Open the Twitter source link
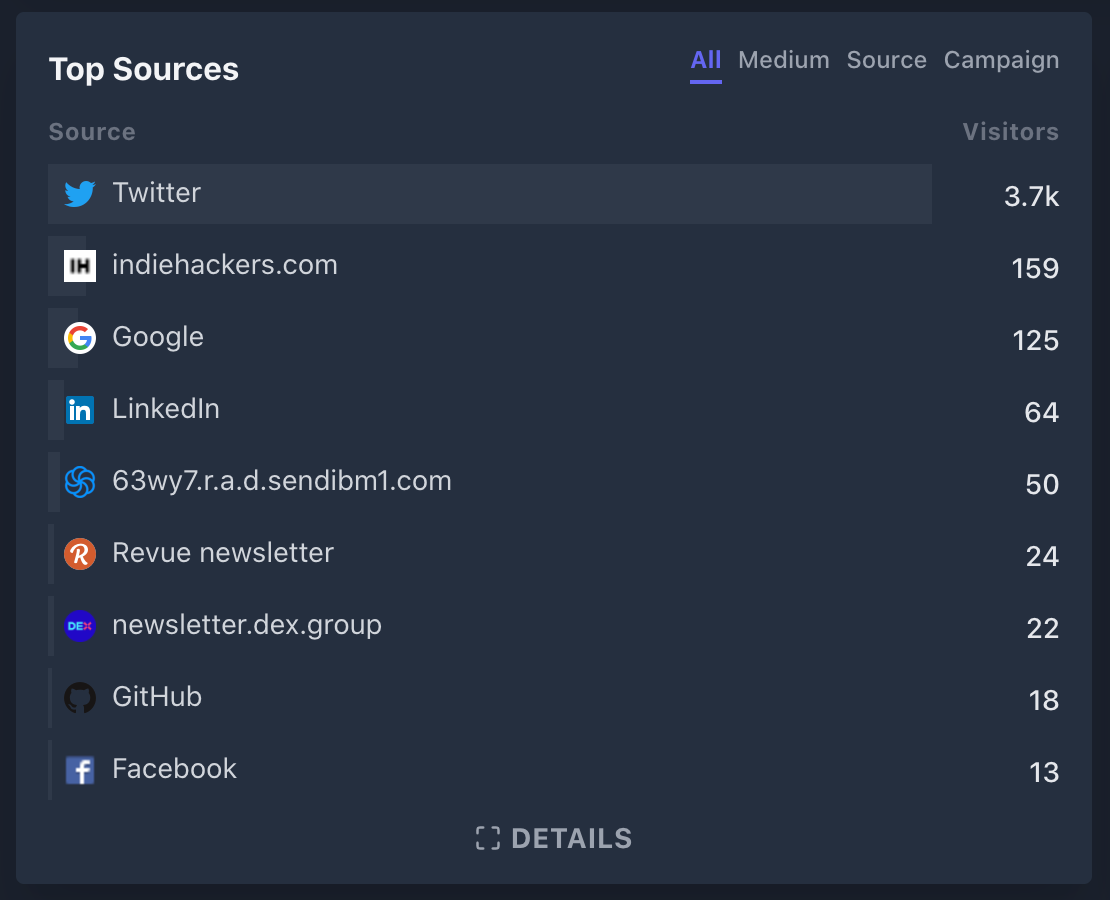Image resolution: width=1110 pixels, height=900 pixels. (x=156, y=193)
